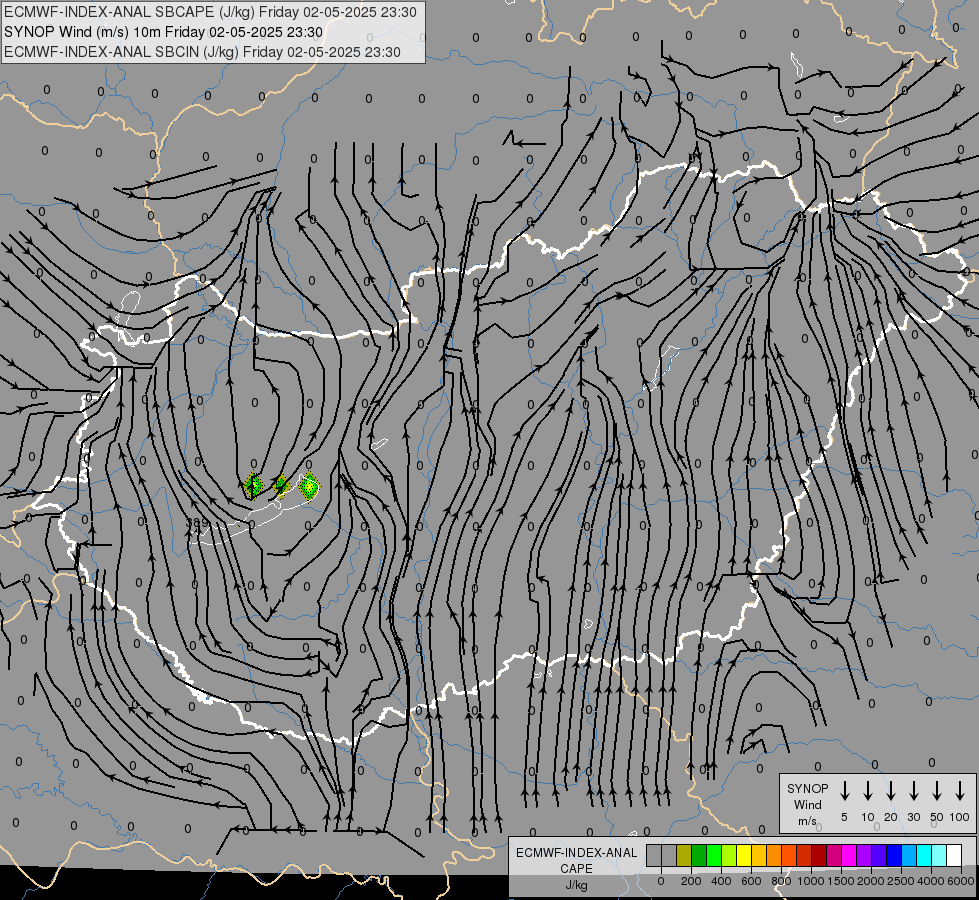This screenshot has height=900, width=979.
Task: Click the SYNOP label in wind legend
Action: tap(807, 788)
